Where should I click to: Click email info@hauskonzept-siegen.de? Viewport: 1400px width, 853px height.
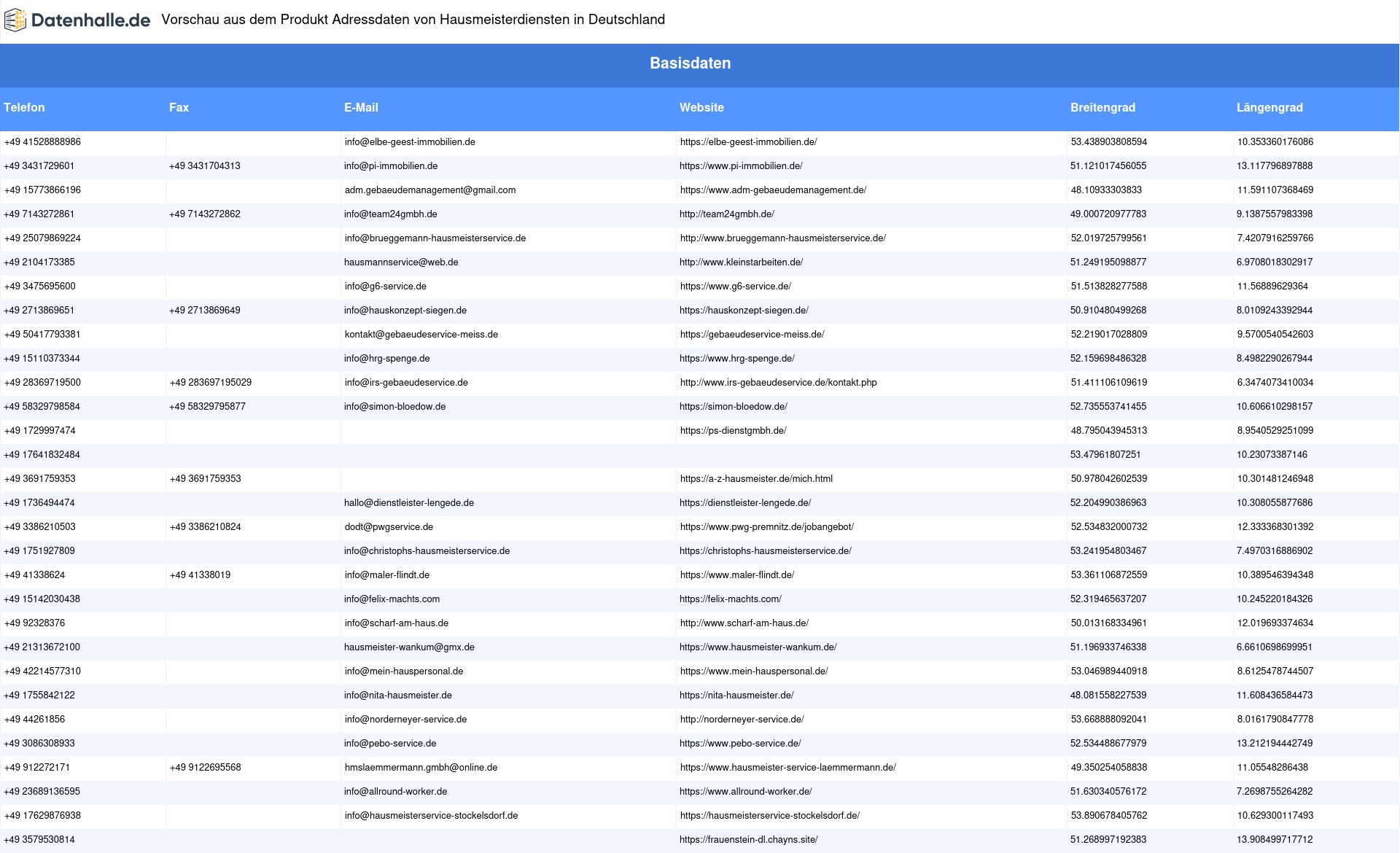tap(405, 311)
